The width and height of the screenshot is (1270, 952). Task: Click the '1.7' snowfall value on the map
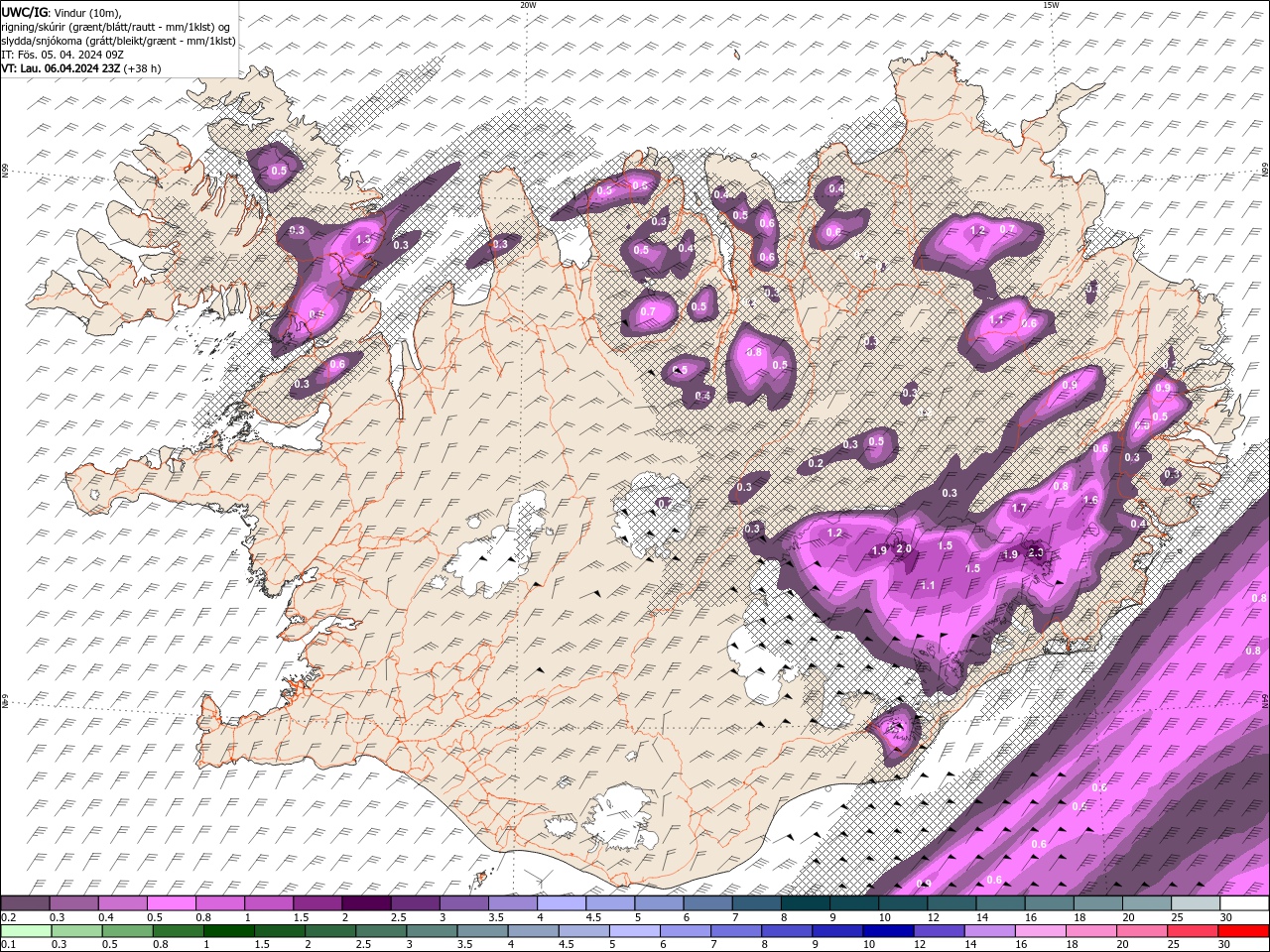point(1019,508)
